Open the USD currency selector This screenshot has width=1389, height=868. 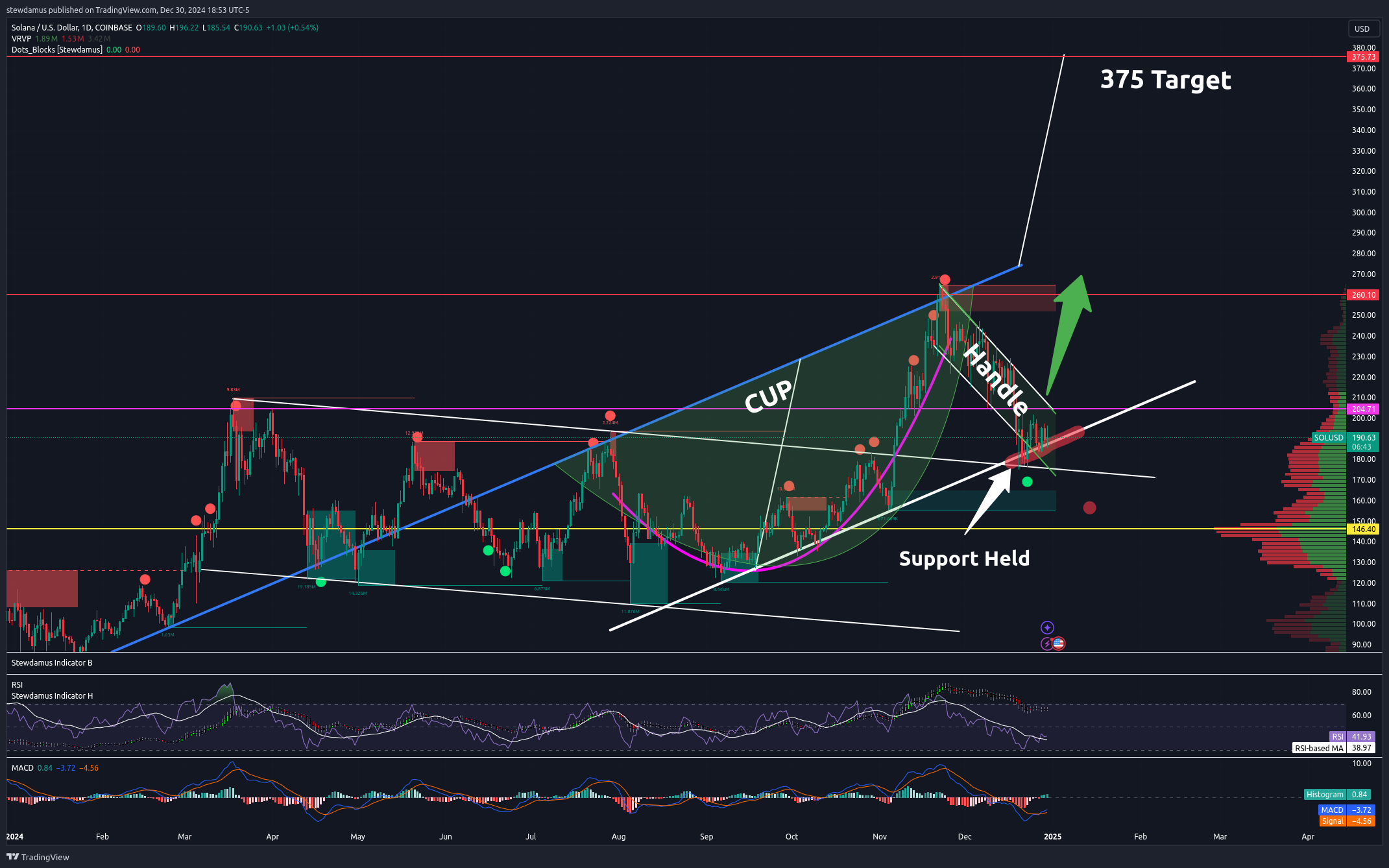click(1362, 29)
